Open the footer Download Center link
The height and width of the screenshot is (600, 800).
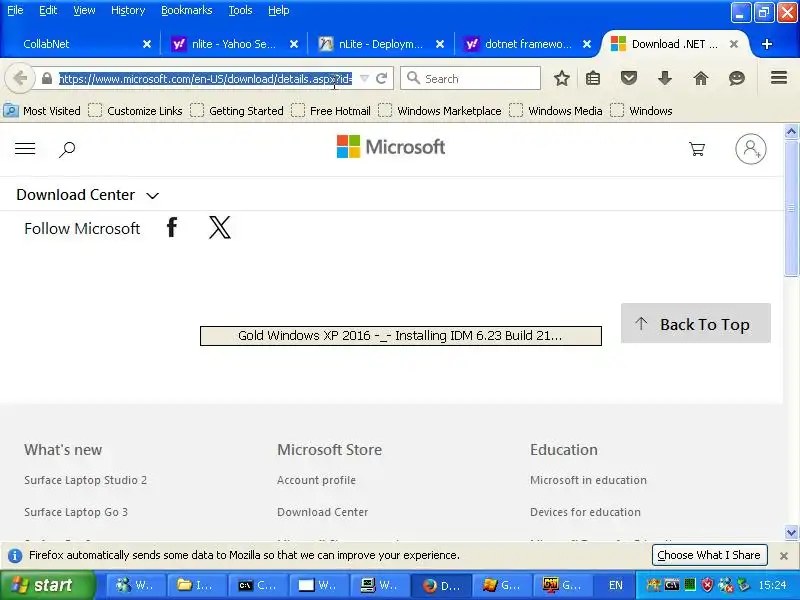tap(322, 512)
